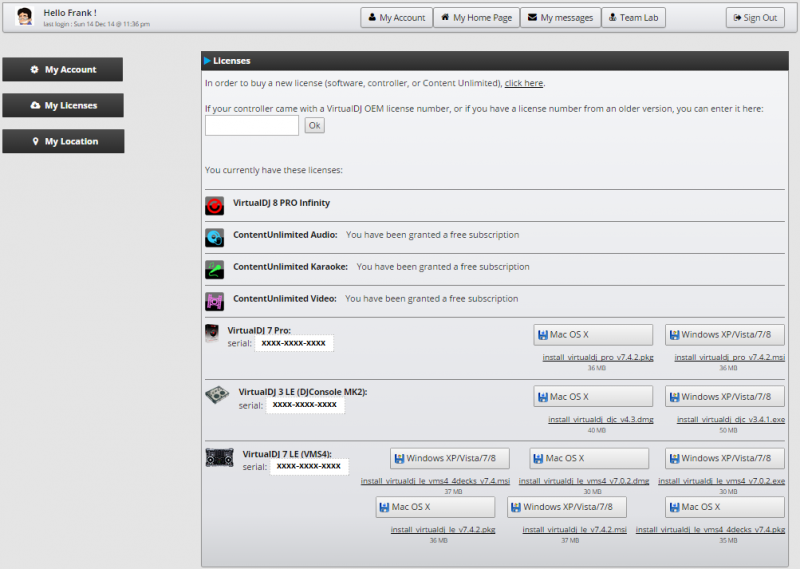Viewport: 800px width, 569px height.
Task: Click Ok to submit the license number
Action: click(314, 126)
